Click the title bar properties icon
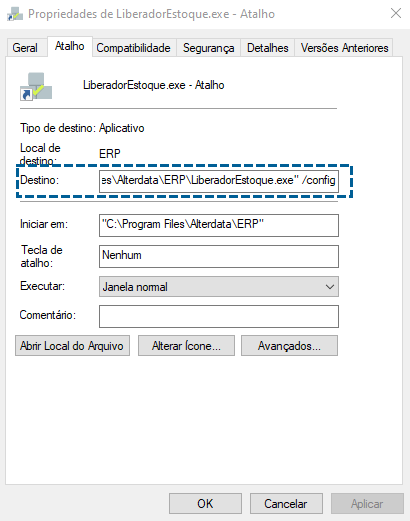410x521 pixels. [15, 14]
